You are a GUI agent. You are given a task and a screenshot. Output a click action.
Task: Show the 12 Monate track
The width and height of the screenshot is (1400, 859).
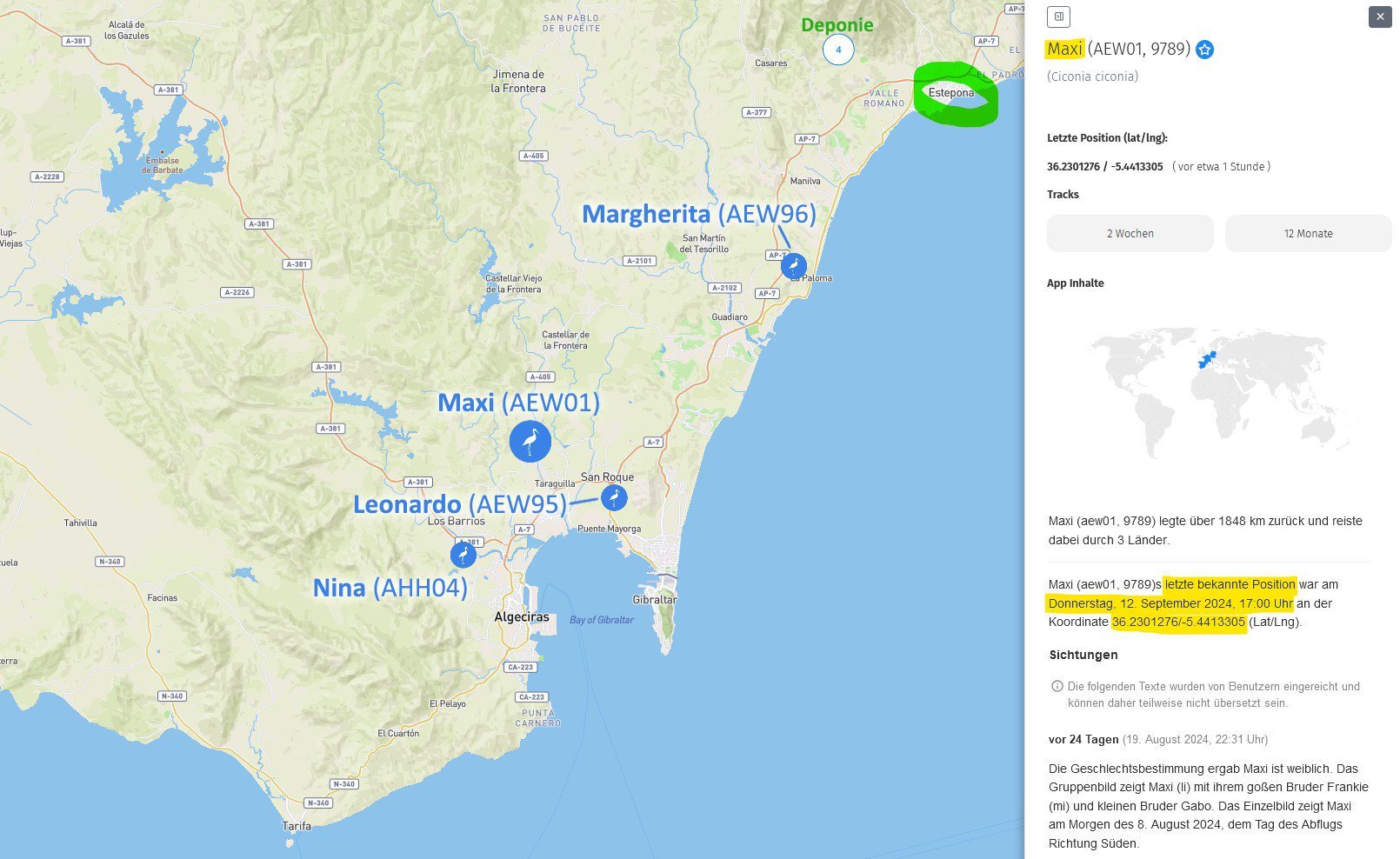point(1308,234)
